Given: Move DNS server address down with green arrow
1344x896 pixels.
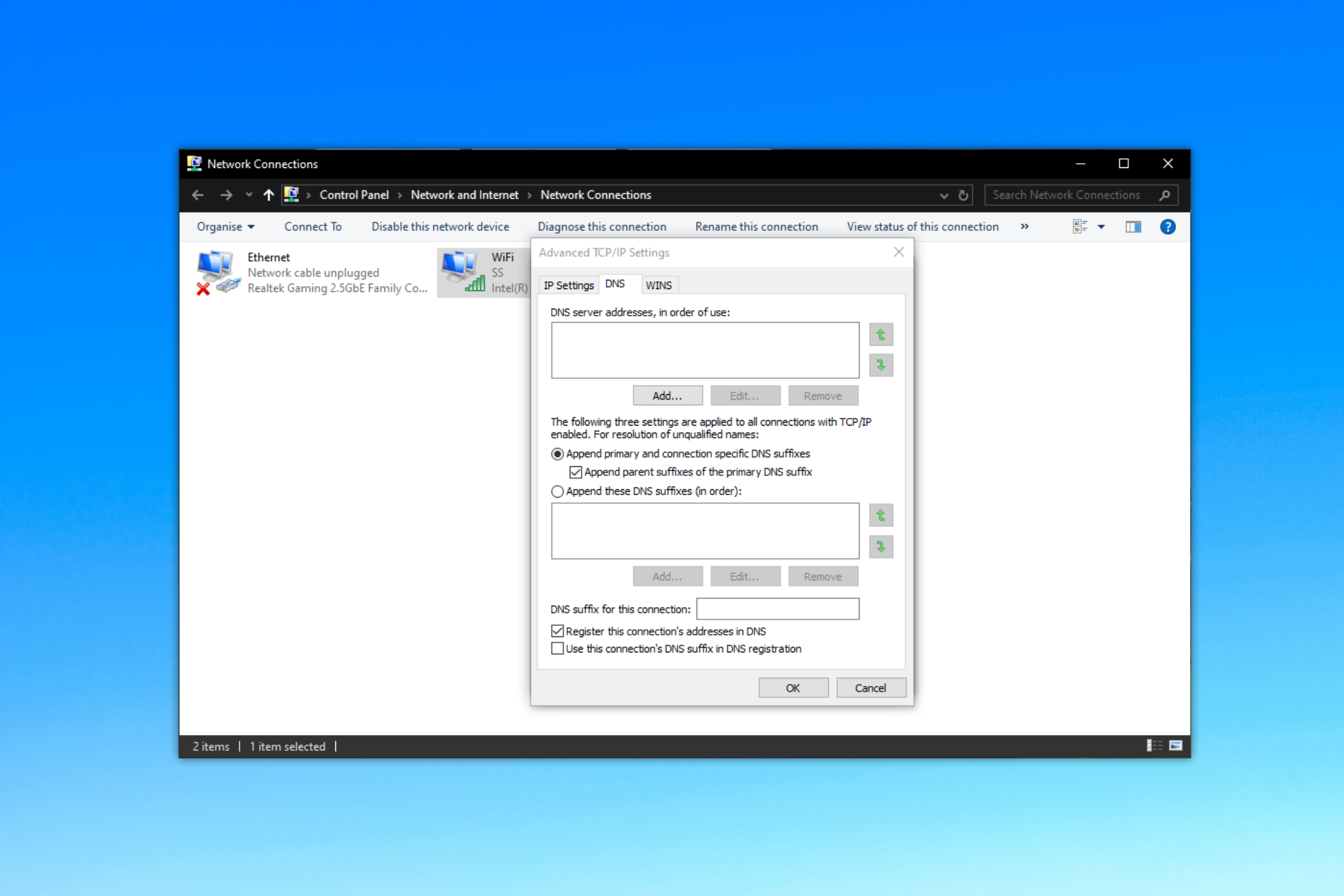Looking at the screenshot, I should click(x=881, y=365).
